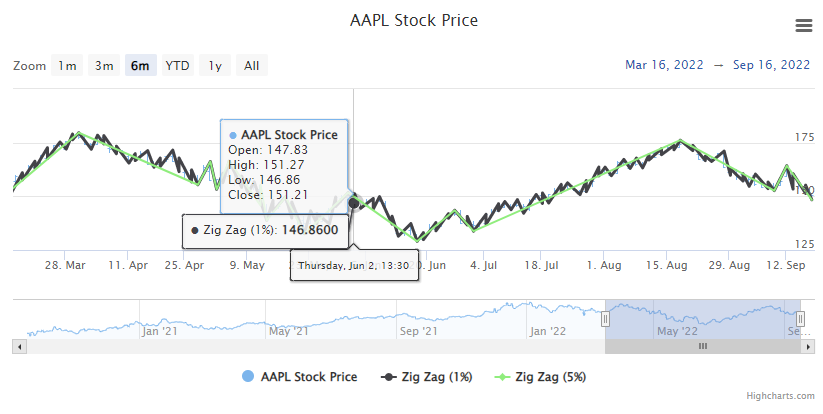Viewport: 823px width, 414px height.
Task: Click the Zig Zag (5%) legend marker
Action: tap(503, 377)
